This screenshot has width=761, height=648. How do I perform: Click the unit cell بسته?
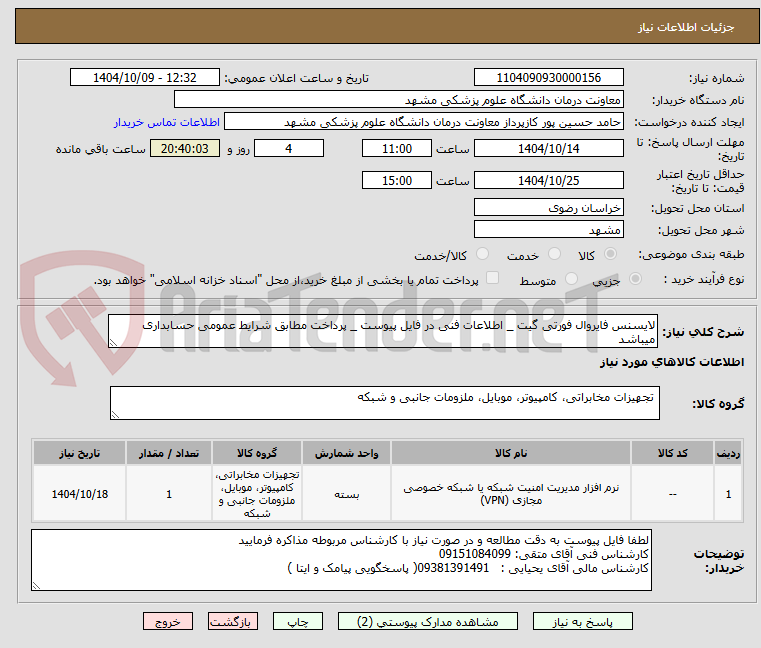[x=347, y=494]
